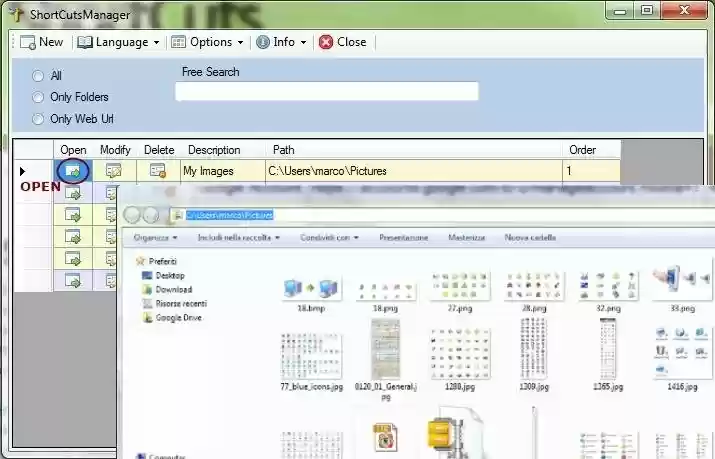Image resolution: width=715 pixels, height=459 pixels.
Task: Select the 28.png thumbnail
Action: [534, 286]
